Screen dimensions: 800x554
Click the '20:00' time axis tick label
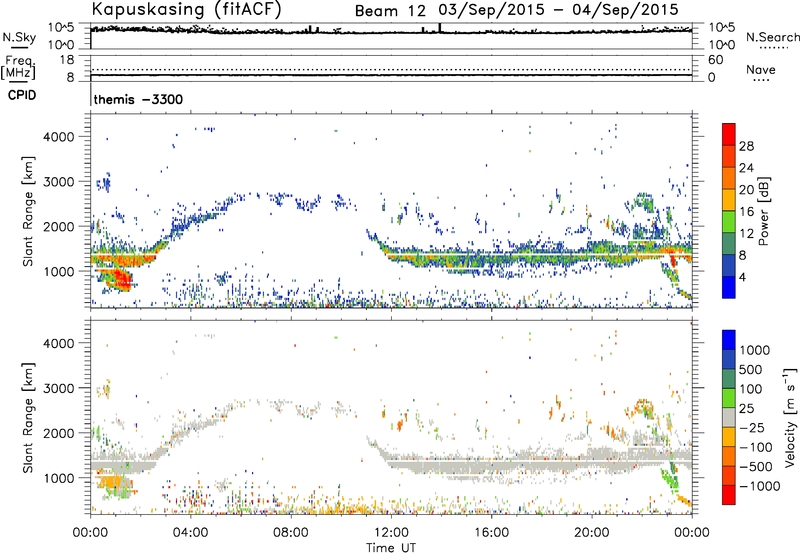tap(591, 533)
